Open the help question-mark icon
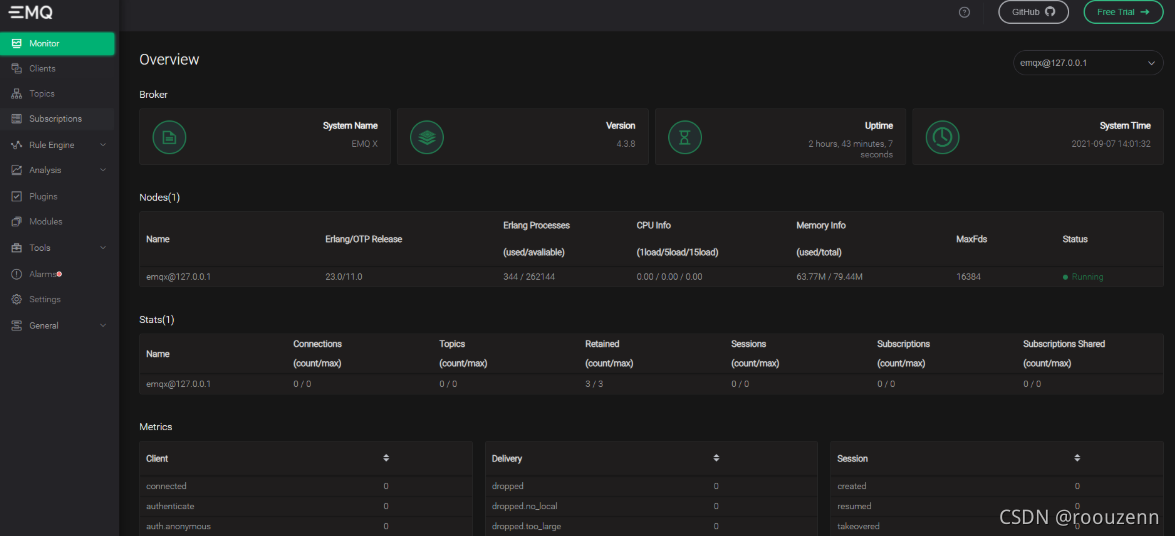Image resolution: width=1175 pixels, height=536 pixels. pyautogui.click(x=964, y=12)
